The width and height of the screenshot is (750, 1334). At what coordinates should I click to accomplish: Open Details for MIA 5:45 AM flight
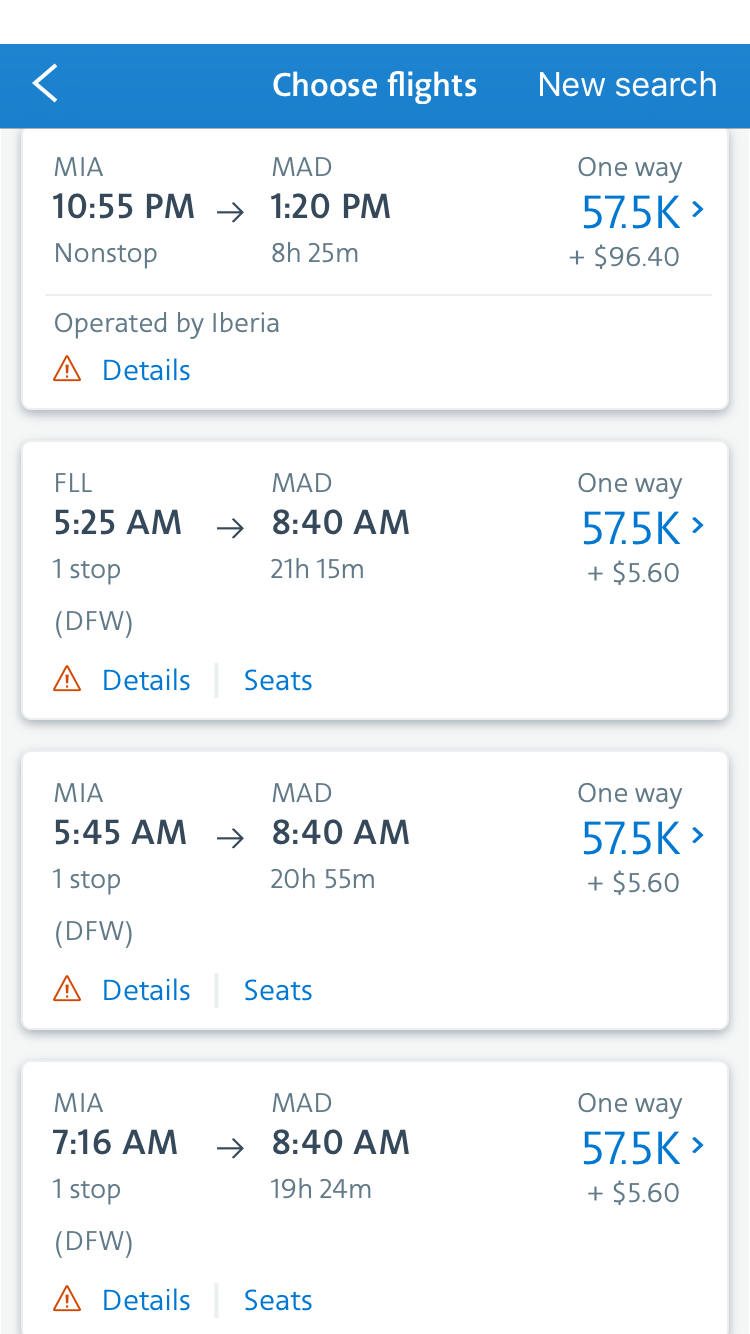pos(146,990)
